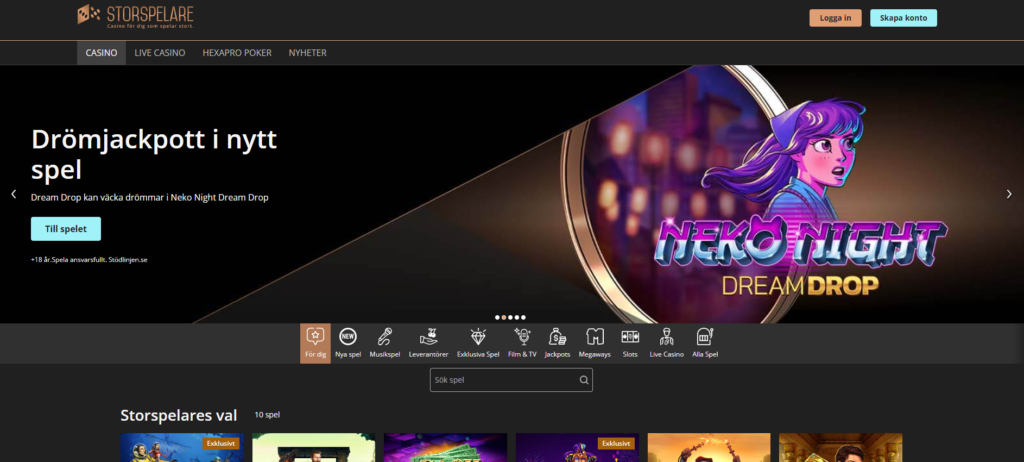The image size is (1024, 462).
Task: Click the Storspelares val heading
Action: [179, 416]
